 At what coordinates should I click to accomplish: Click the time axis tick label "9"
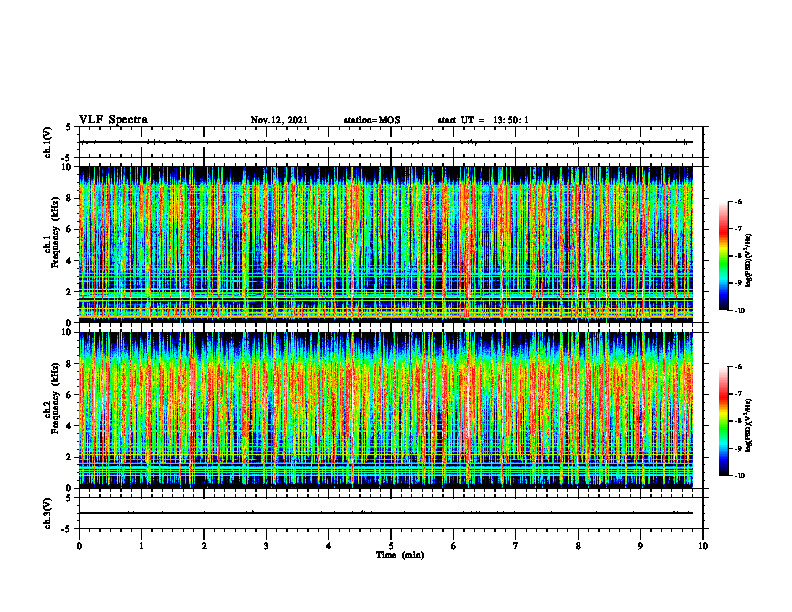(640, 546)
